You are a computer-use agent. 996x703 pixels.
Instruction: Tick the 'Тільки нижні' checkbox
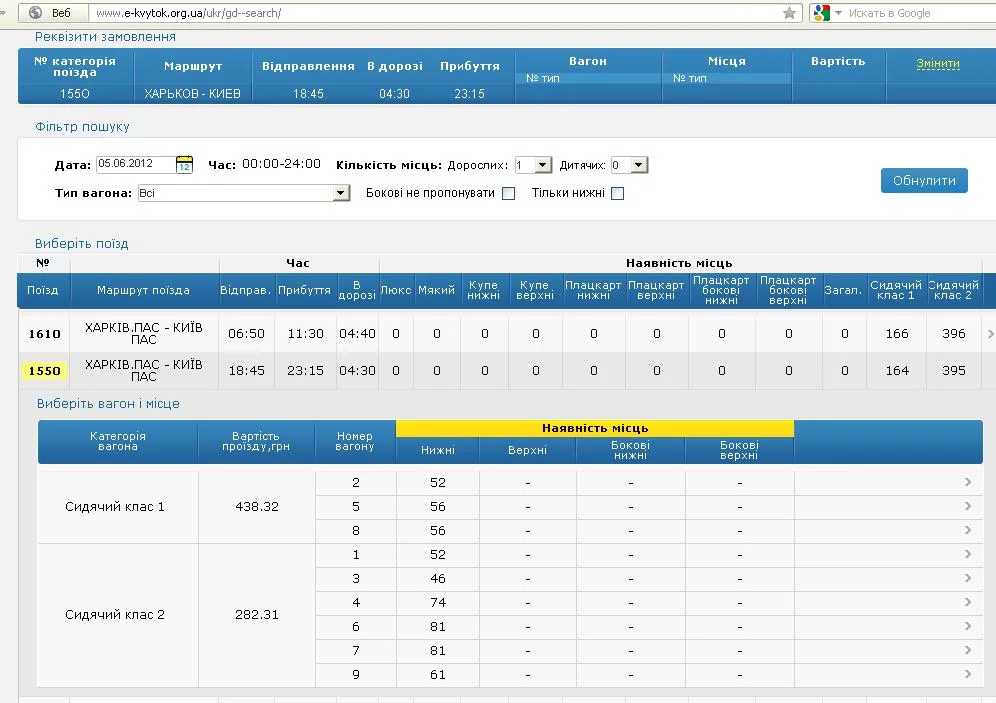pyautogui.click(x=617, y=193)
